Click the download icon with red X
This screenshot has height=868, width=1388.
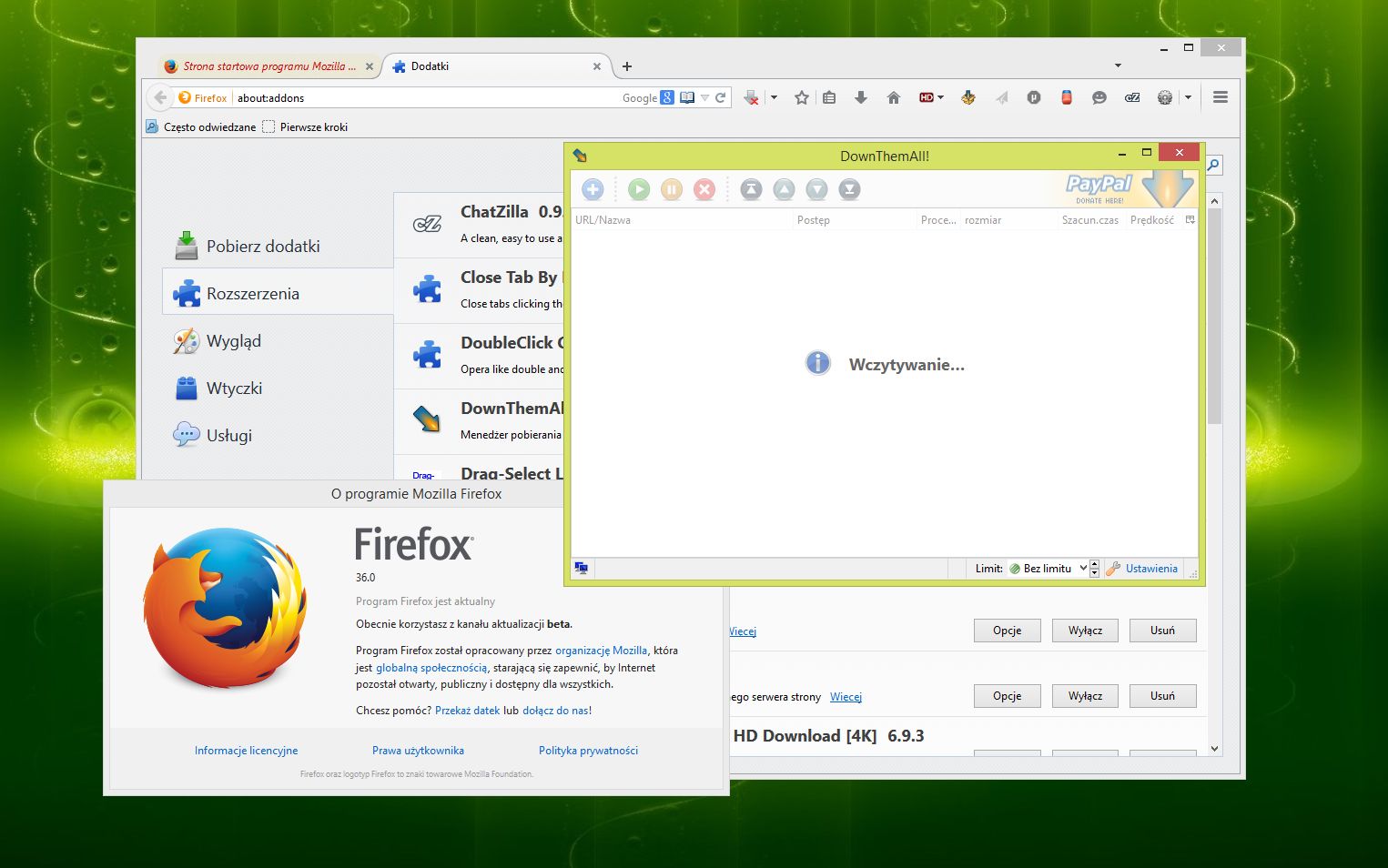(751, 97)
